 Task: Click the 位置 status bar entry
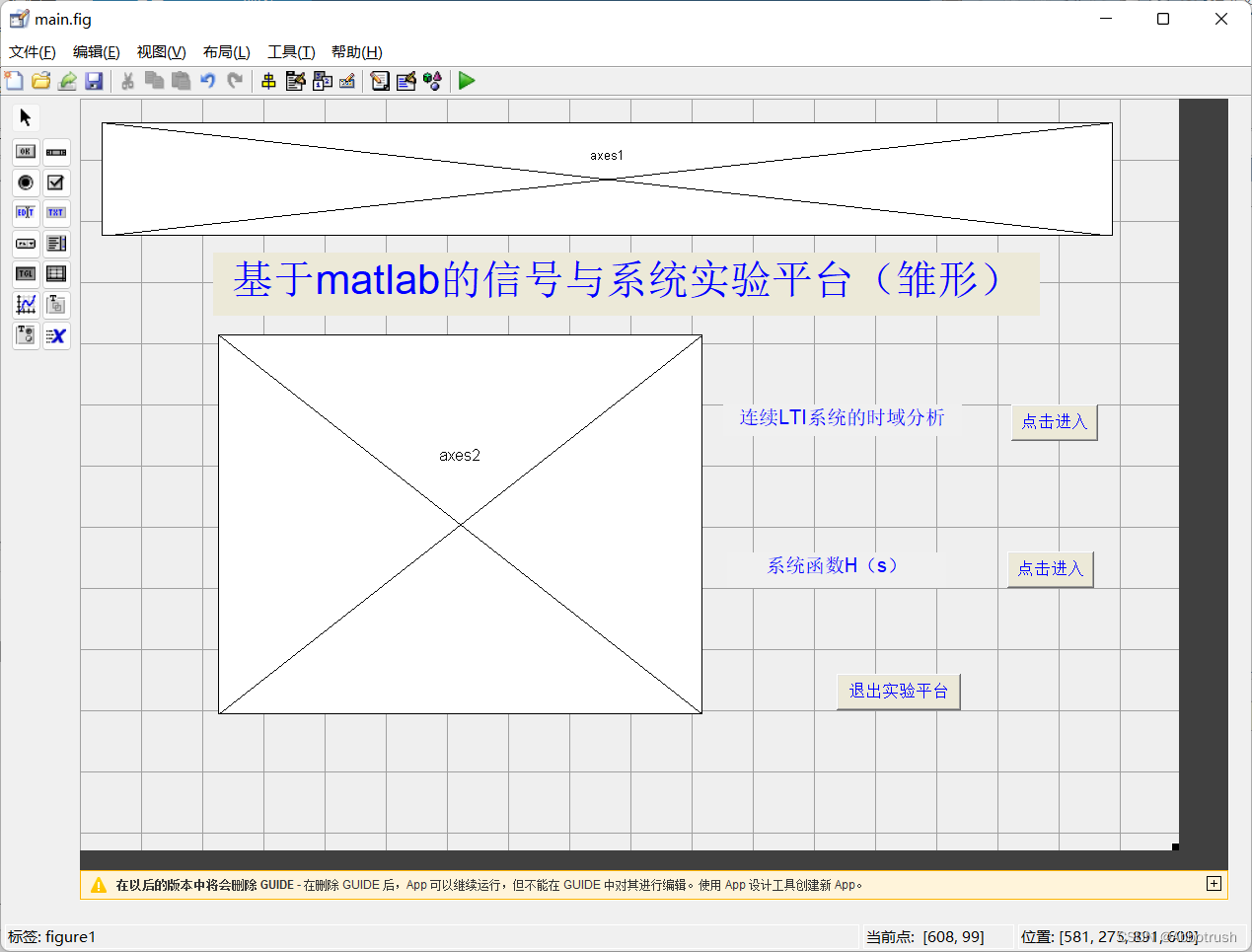(x=1109, y=937)
